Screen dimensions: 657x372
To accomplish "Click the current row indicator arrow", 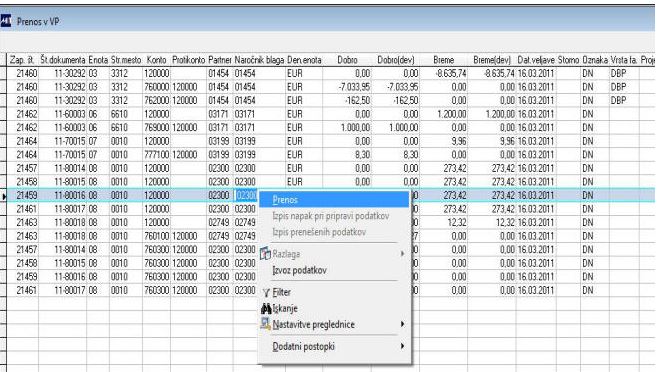I will 4,196.
